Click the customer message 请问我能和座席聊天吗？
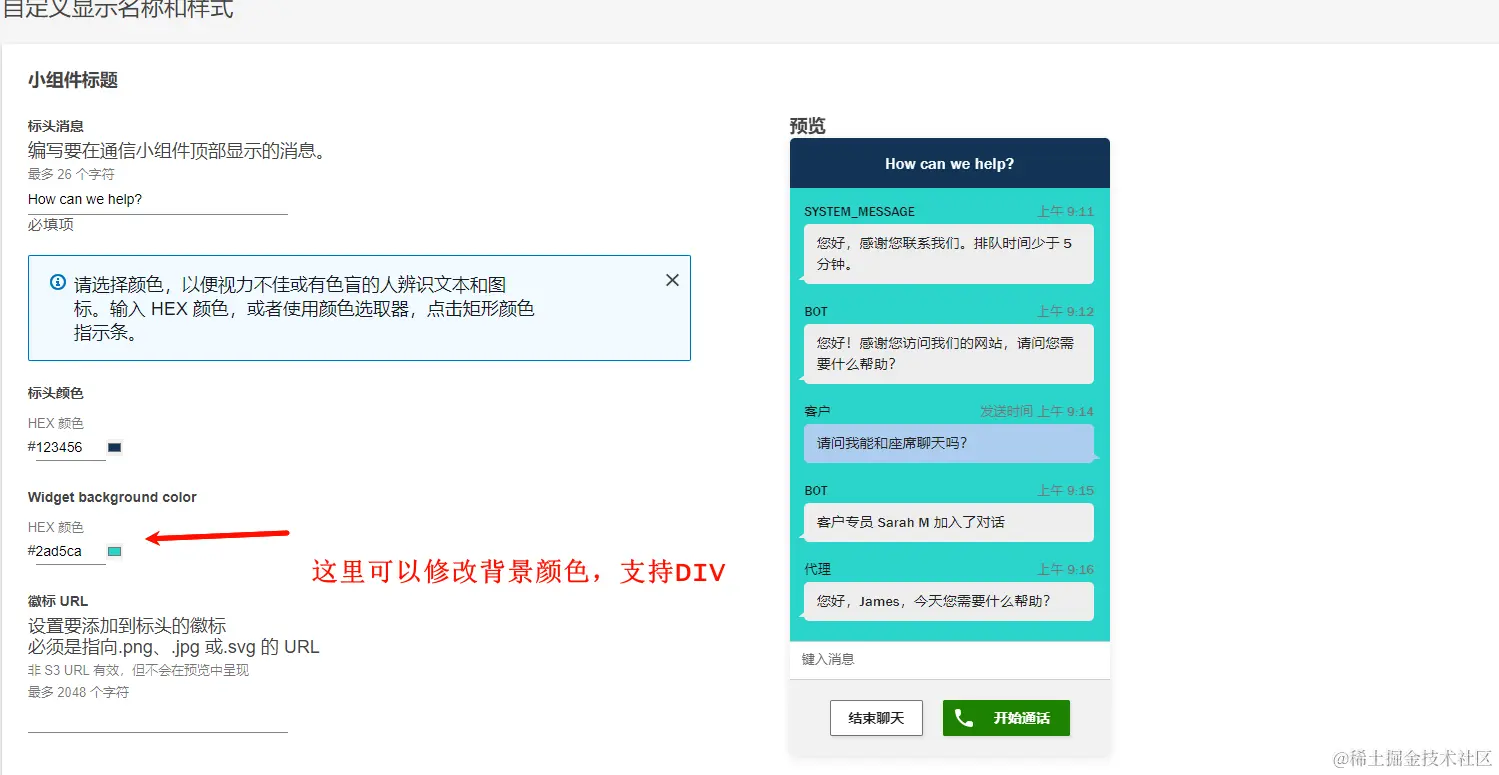This screenshot has width=1499, height=775. (x=949, y=443)
